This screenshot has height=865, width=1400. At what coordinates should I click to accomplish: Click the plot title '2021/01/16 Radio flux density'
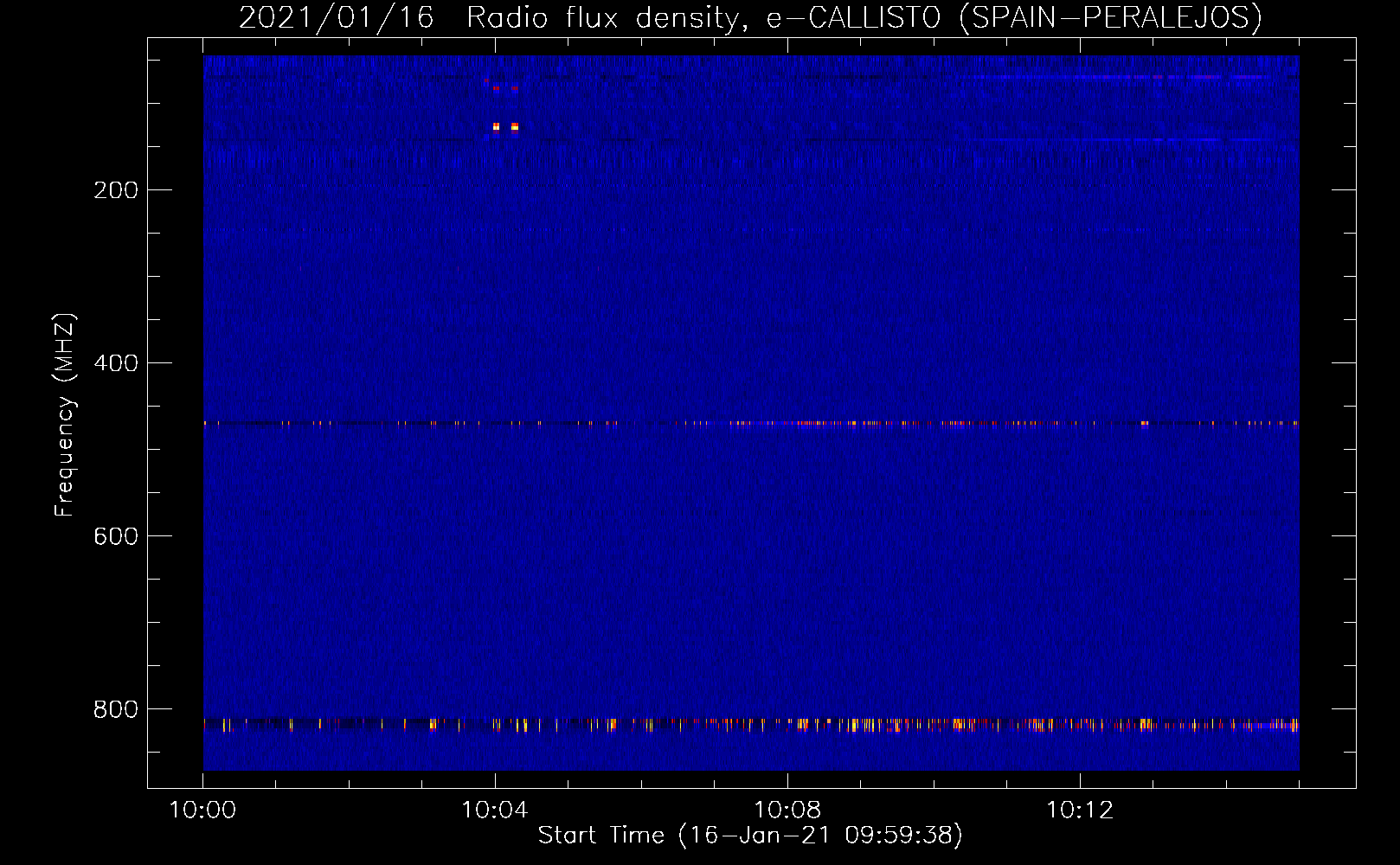point(750,17)
